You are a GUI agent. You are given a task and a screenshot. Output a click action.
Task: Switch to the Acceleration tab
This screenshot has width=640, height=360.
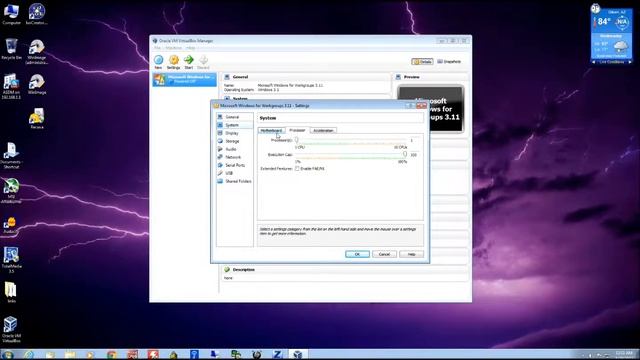tap(323, 131)
